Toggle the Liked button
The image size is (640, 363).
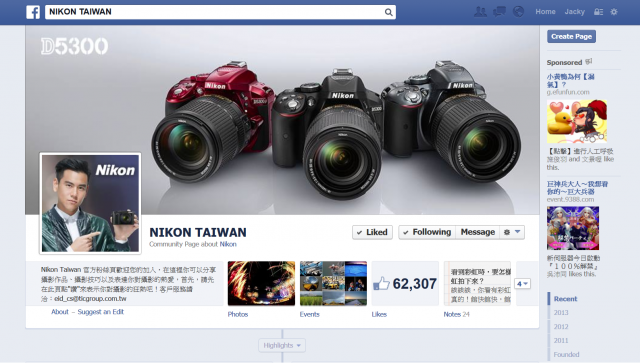[372, 232]
